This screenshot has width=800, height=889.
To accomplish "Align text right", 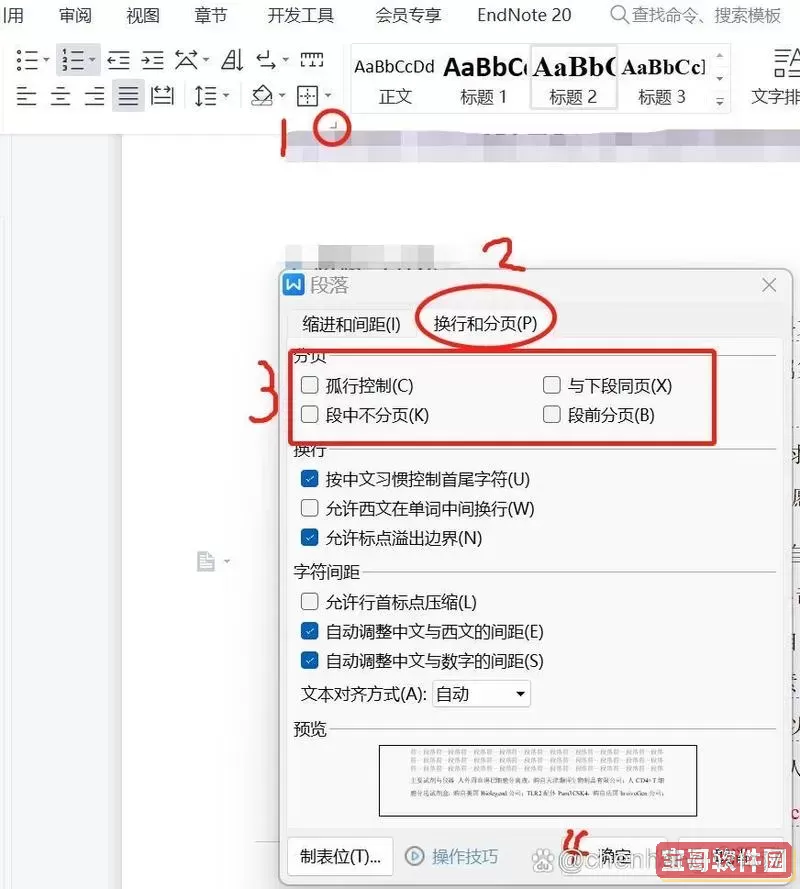I will click(94, 96).
